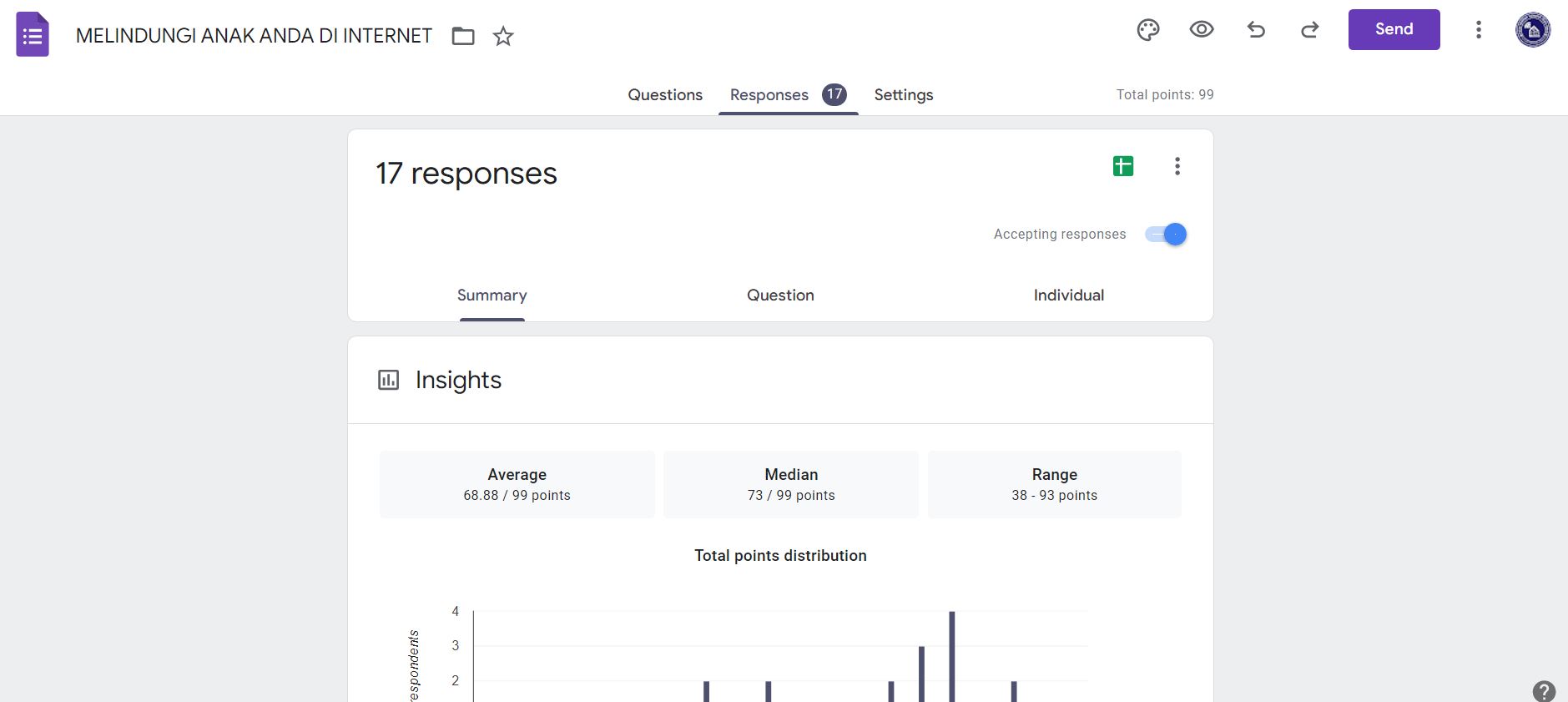Switch to the Settings tab
Image resolution: width=1568 pixels, height=702 pixels.
[903, 95]
